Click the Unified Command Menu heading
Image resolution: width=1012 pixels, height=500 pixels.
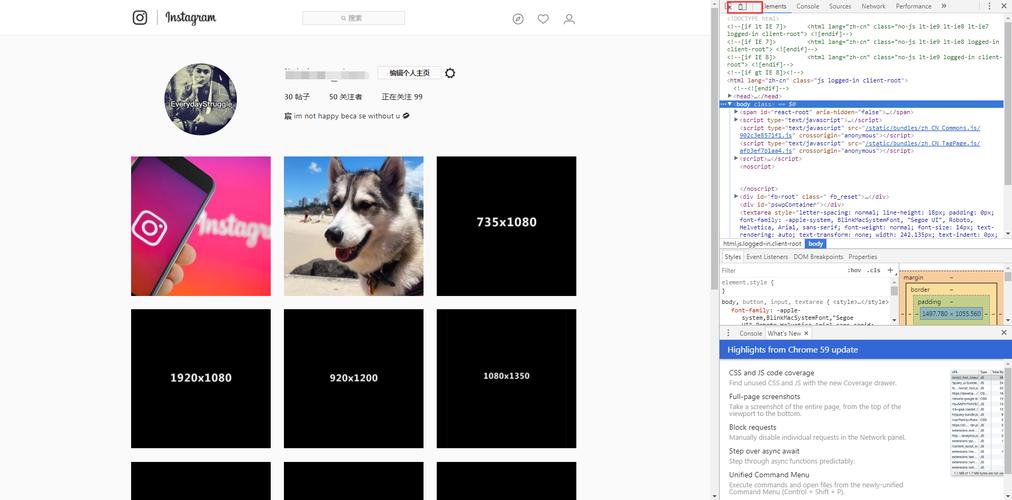769,475
